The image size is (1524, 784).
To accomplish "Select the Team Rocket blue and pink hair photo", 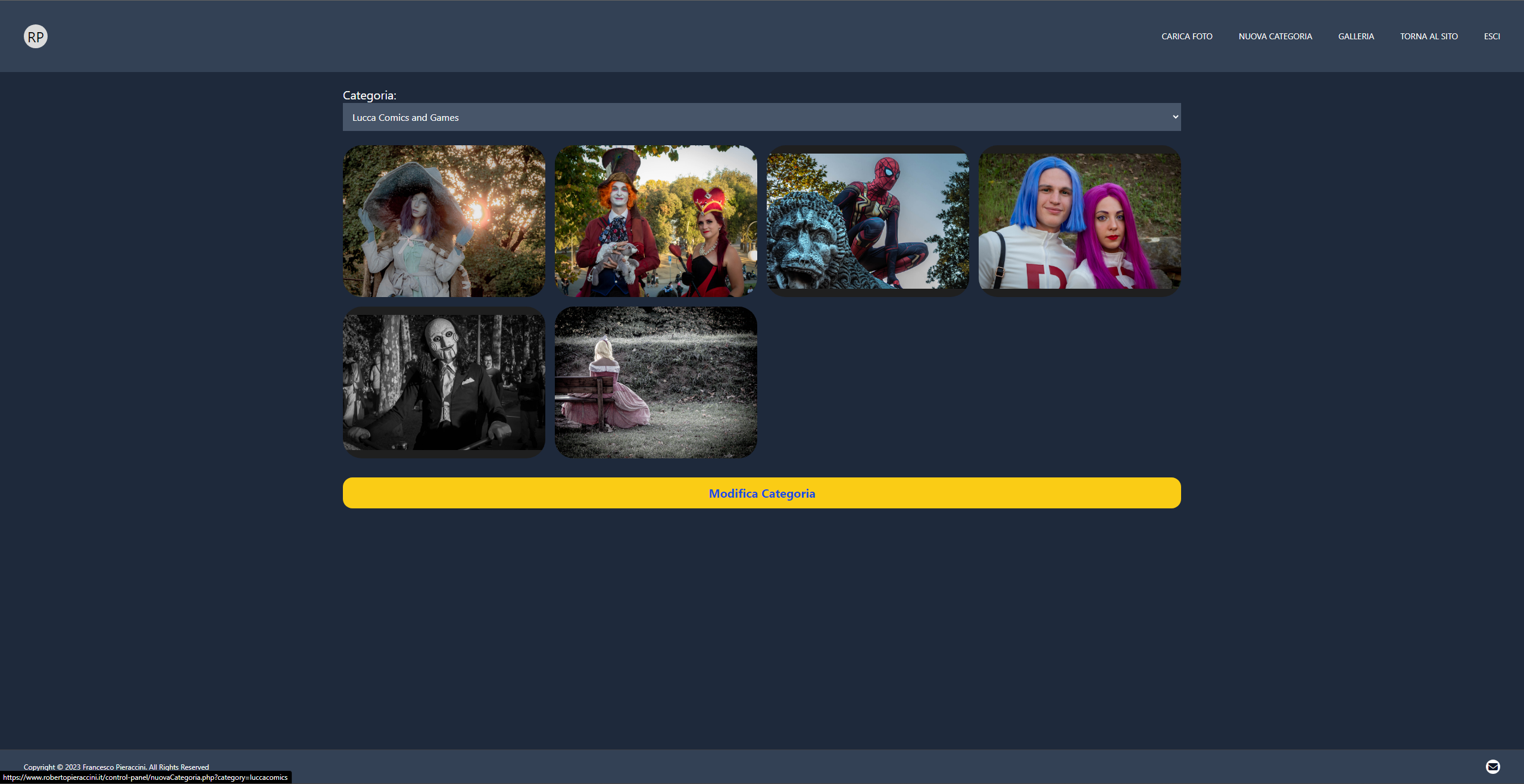I will (x=1079, y=221).
